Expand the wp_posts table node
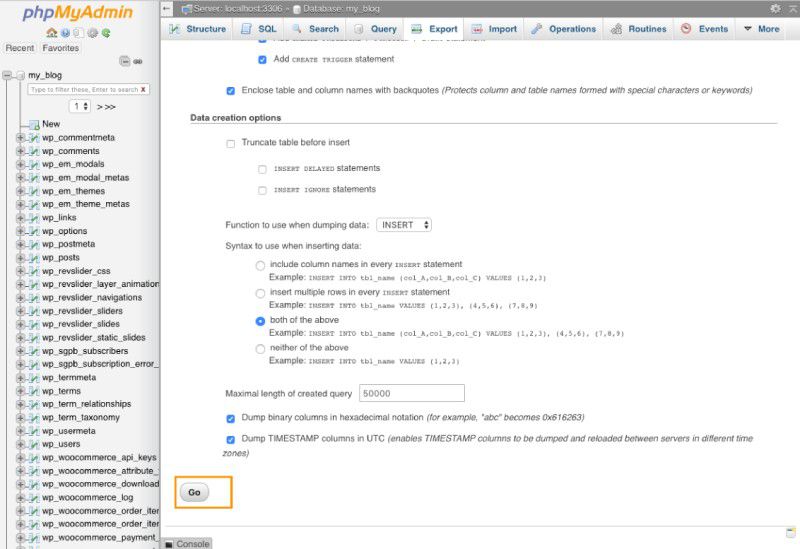 pyautogui.click(x=20, y=258)
